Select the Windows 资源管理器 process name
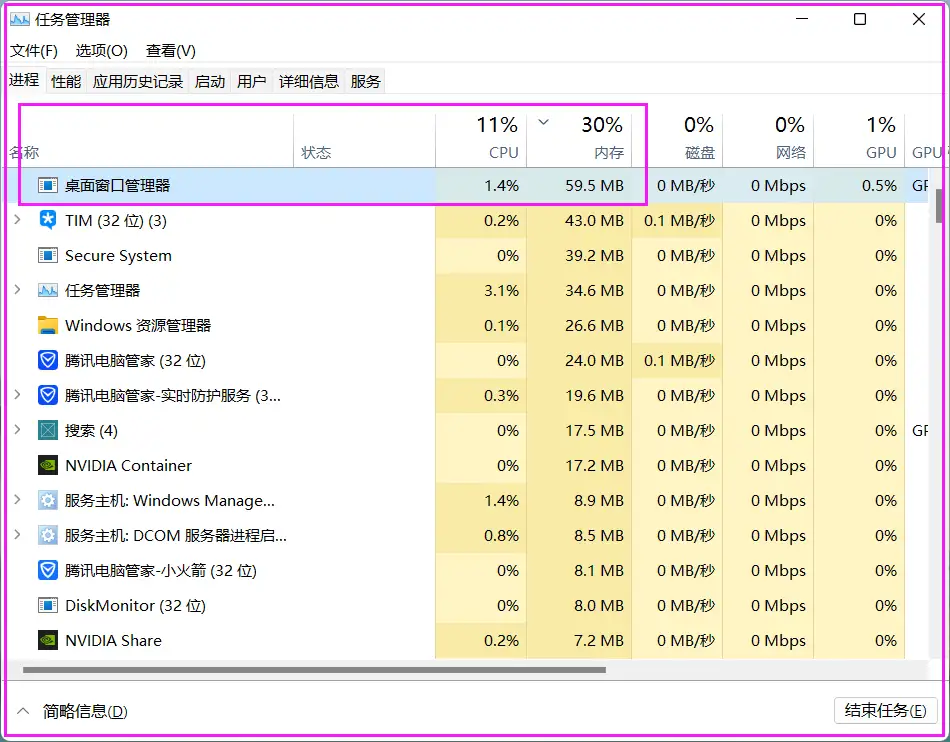This screenshot has width=950, height=742. point(138,325)
